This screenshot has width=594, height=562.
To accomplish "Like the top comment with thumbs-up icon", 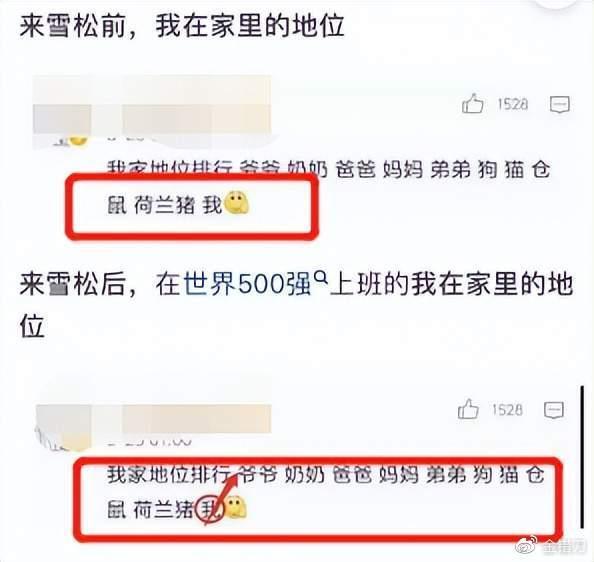I will point(472,103).
